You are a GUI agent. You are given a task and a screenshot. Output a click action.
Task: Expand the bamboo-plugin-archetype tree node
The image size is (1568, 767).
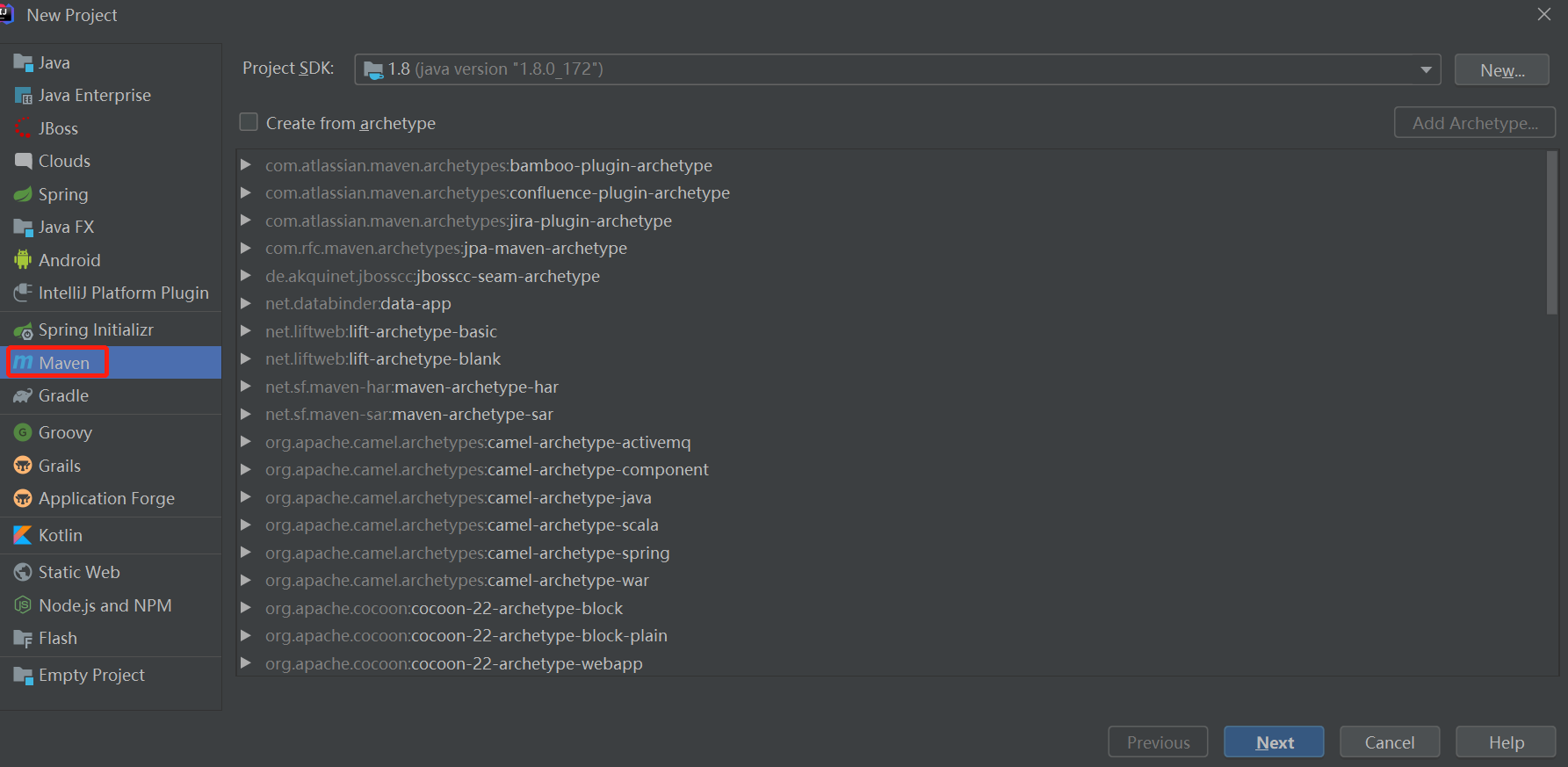click(246, 165)
